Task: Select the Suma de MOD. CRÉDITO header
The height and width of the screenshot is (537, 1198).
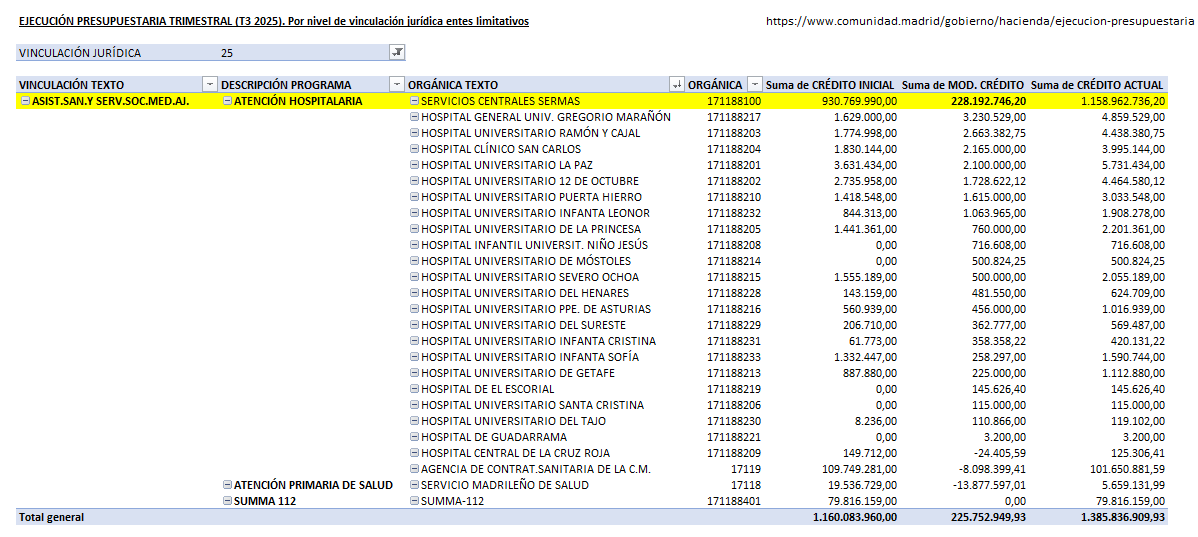Action: pos(963,85)
